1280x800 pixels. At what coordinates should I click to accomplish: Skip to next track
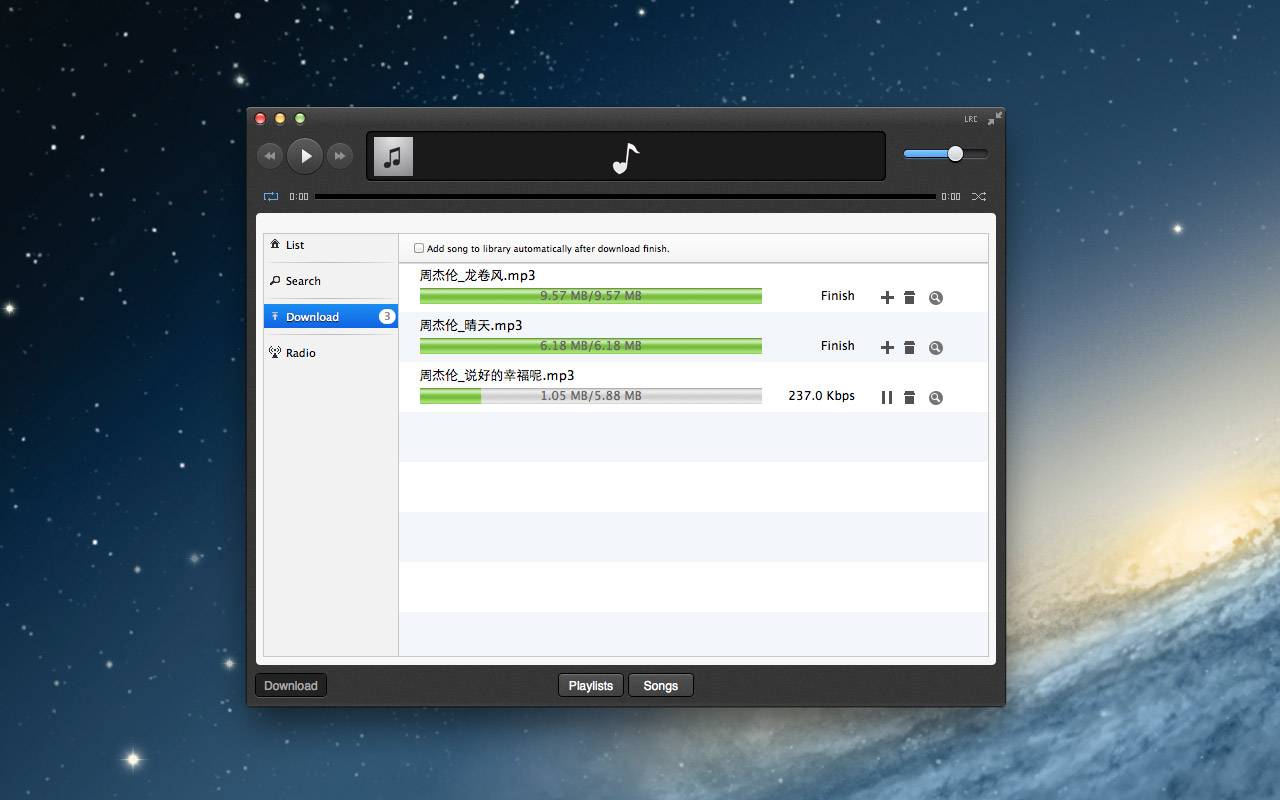tap(340, 156)
